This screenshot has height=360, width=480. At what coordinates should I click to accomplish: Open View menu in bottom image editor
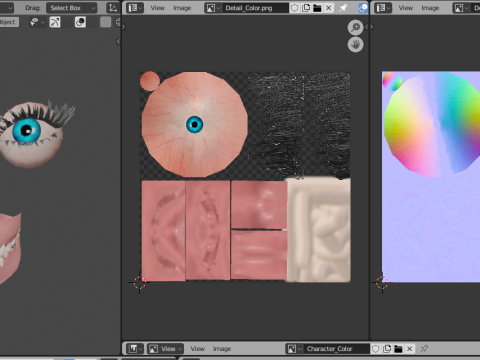click(197, 349)
